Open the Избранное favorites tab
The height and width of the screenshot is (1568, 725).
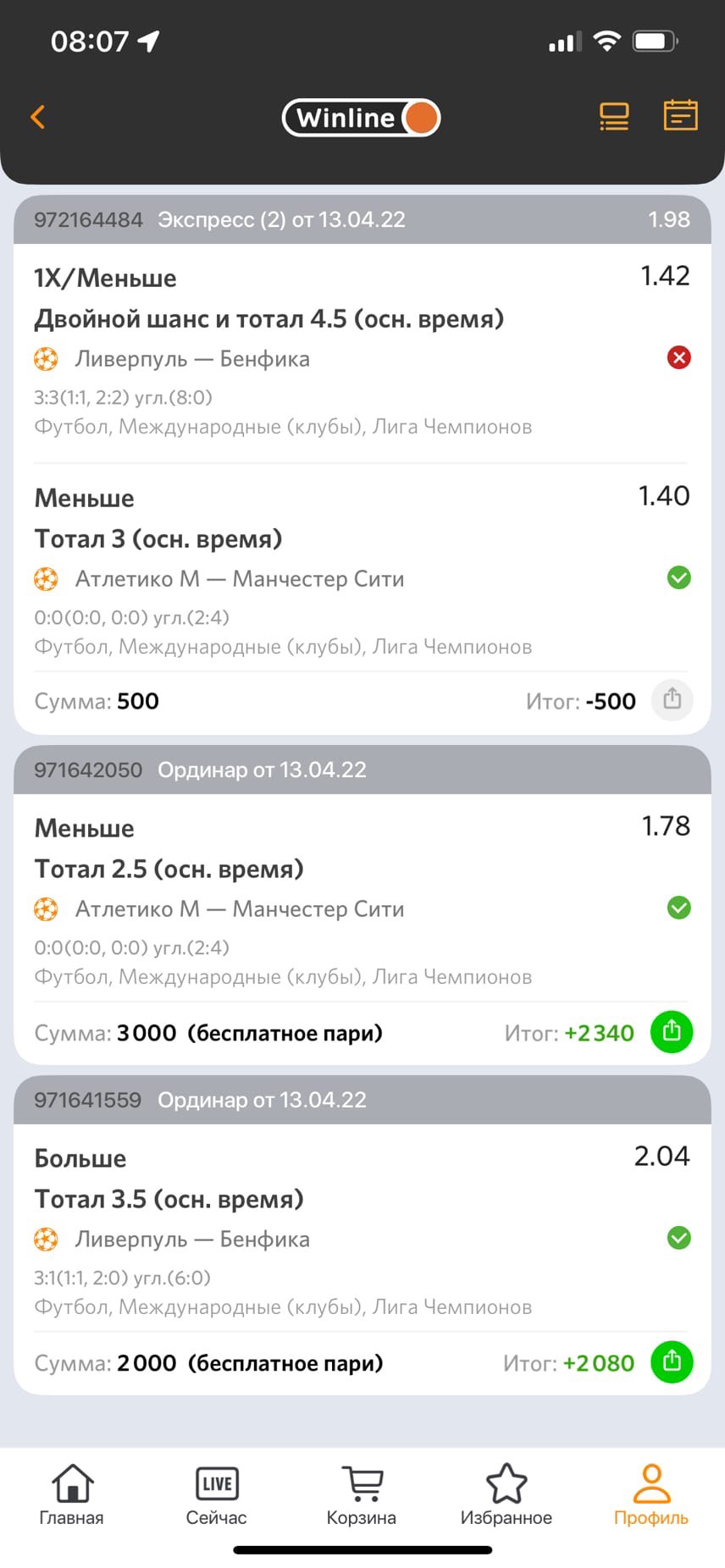click(506, 1495)
